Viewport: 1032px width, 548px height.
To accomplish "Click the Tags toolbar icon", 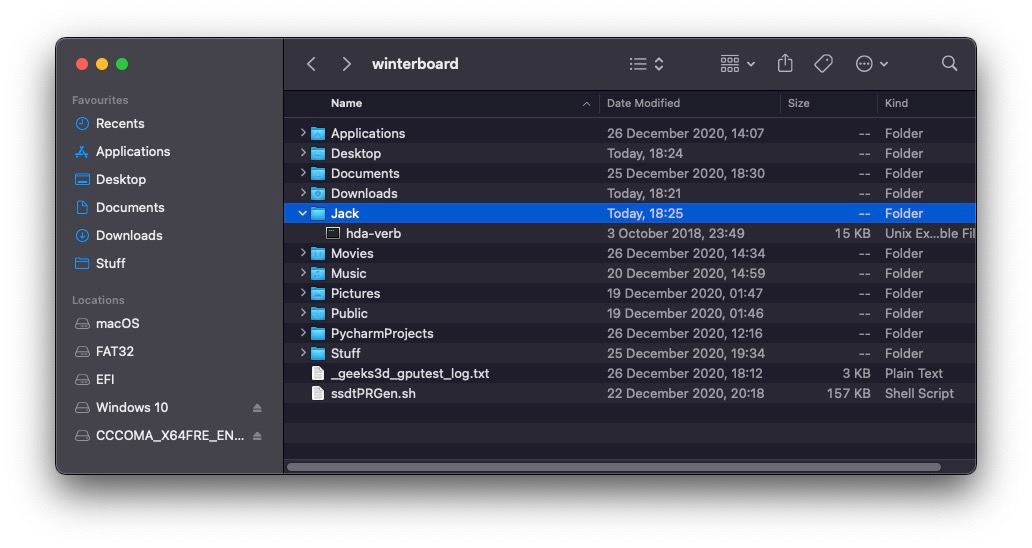I will pos(823,64).
